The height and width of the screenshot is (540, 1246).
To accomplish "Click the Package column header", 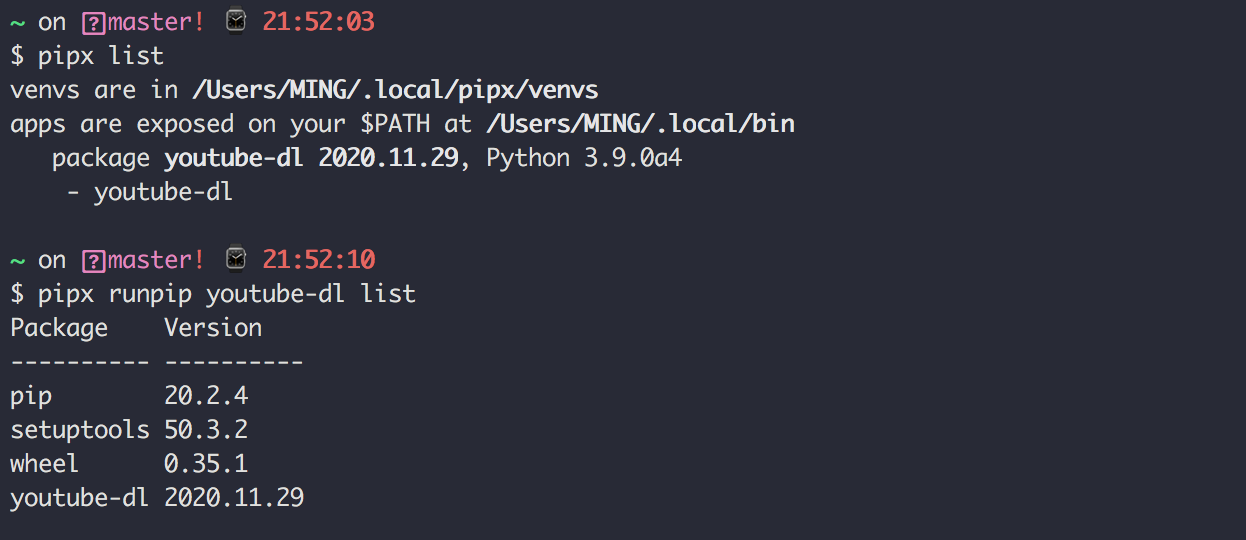I will (59, 328).
